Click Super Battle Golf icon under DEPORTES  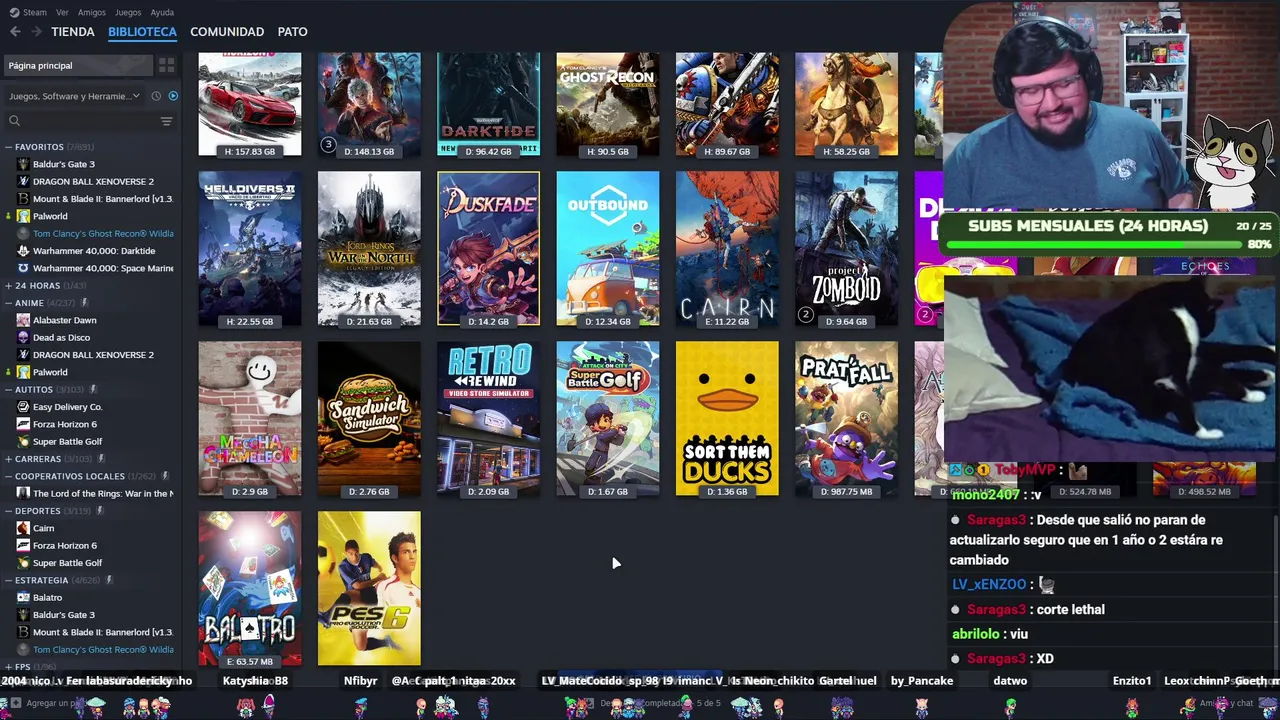coord(23,563)
